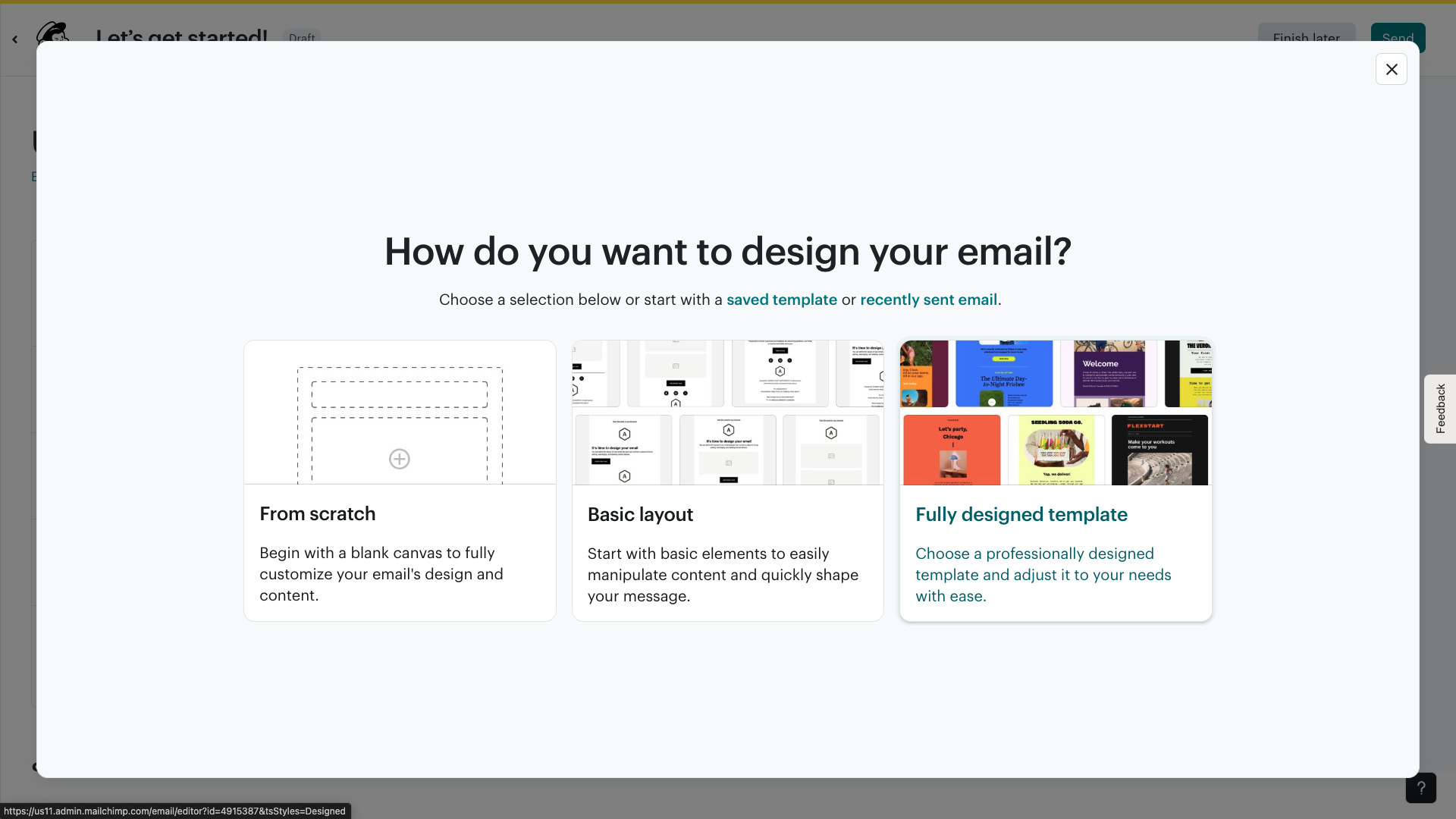Close the email design dialog

click(1391, 69)
